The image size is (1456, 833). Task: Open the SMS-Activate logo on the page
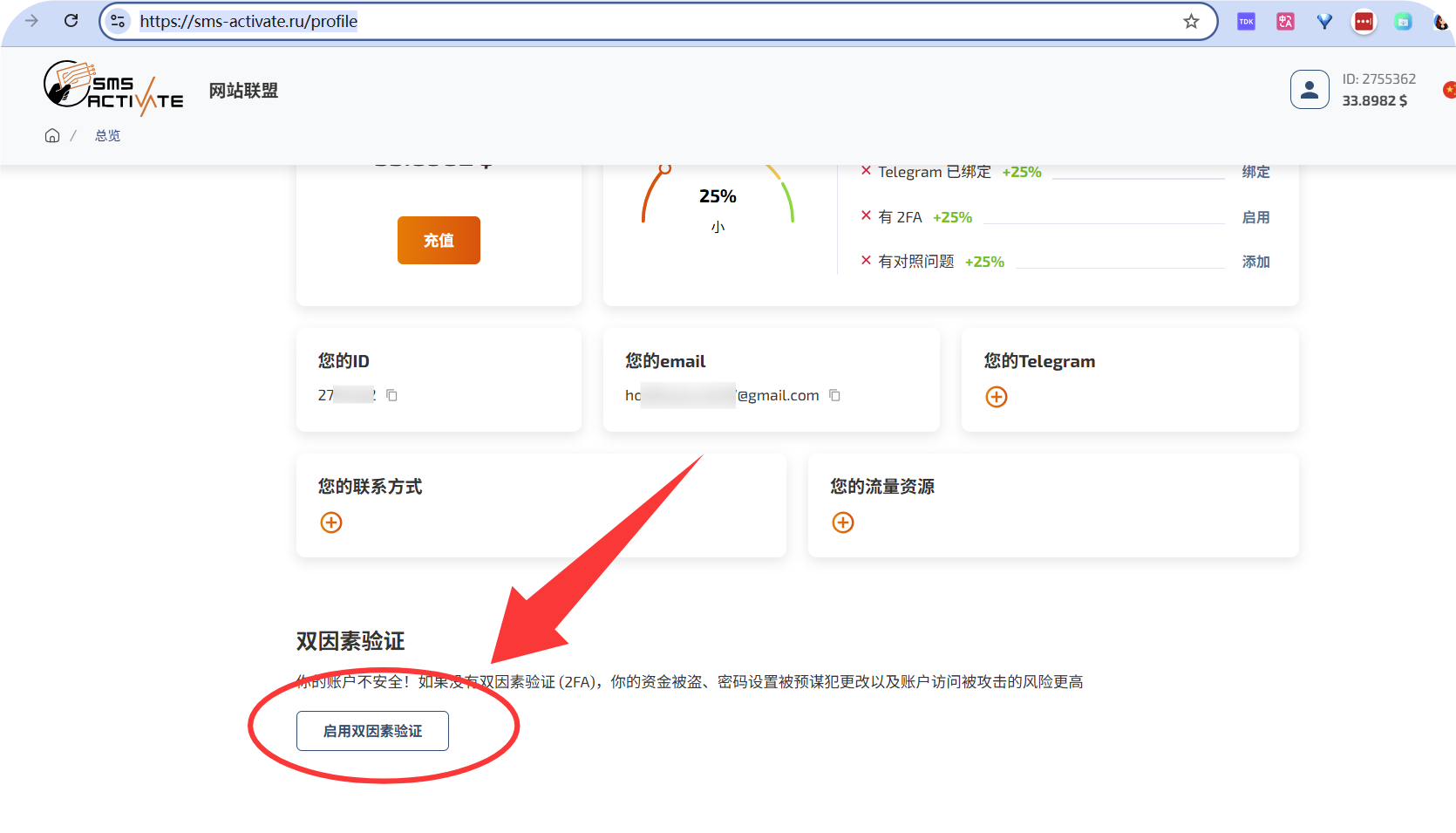[113, 88]
